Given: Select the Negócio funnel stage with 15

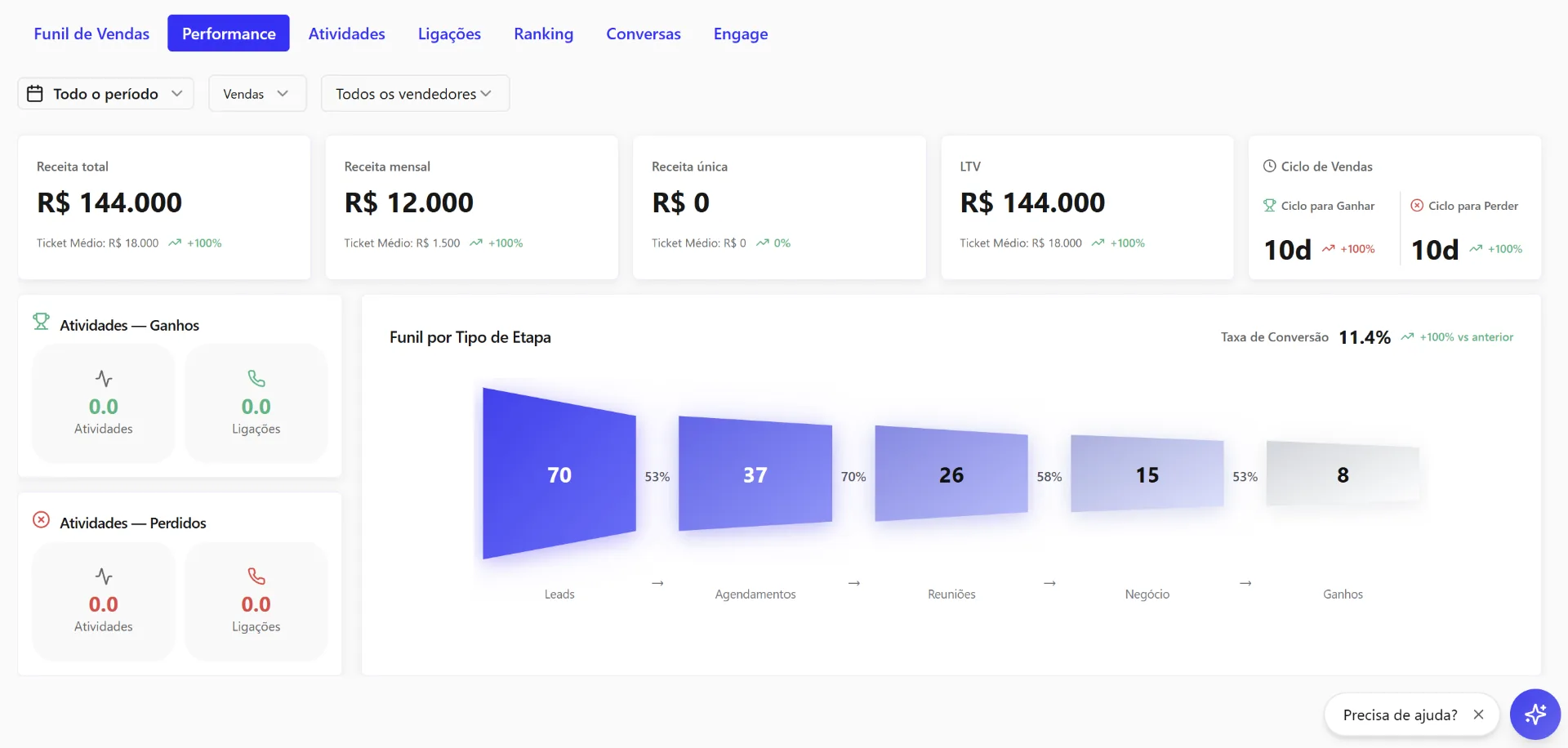Looking at the screenshot, I should coord(1147,474).
